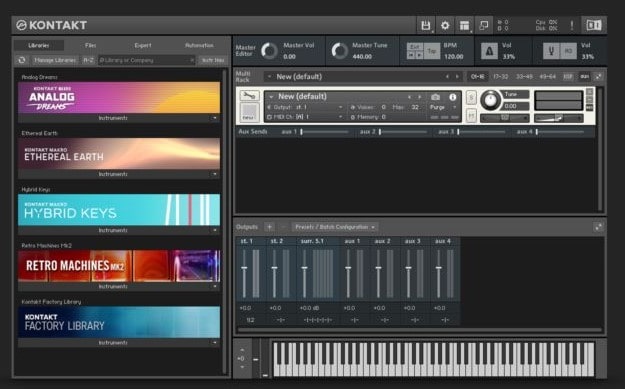Image resolution: width=625 pixels, height=389 pixels.
Task: Toggle the aux sends button in rack header
Action: pyautogui.click(x=584, y=77)
